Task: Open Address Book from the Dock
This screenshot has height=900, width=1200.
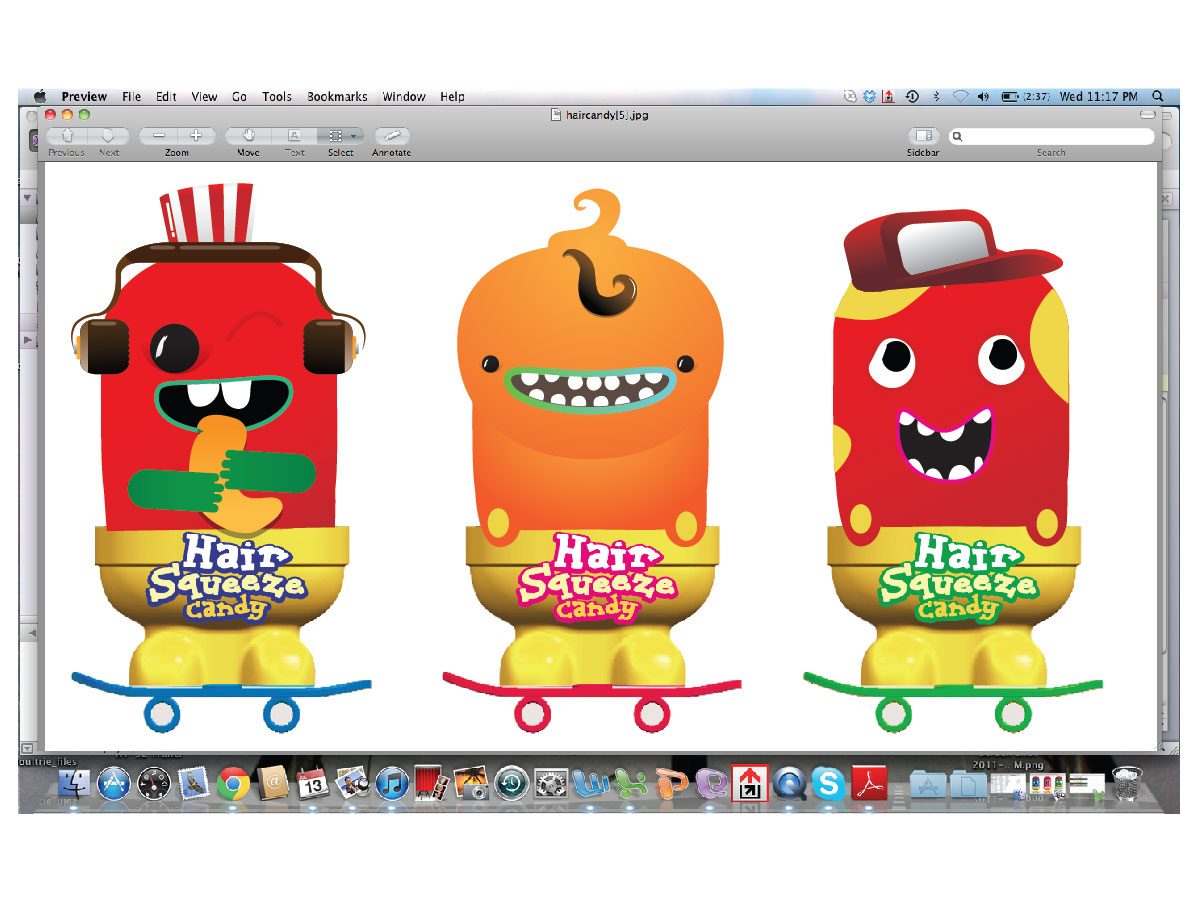Action: [x=272, y=784]
